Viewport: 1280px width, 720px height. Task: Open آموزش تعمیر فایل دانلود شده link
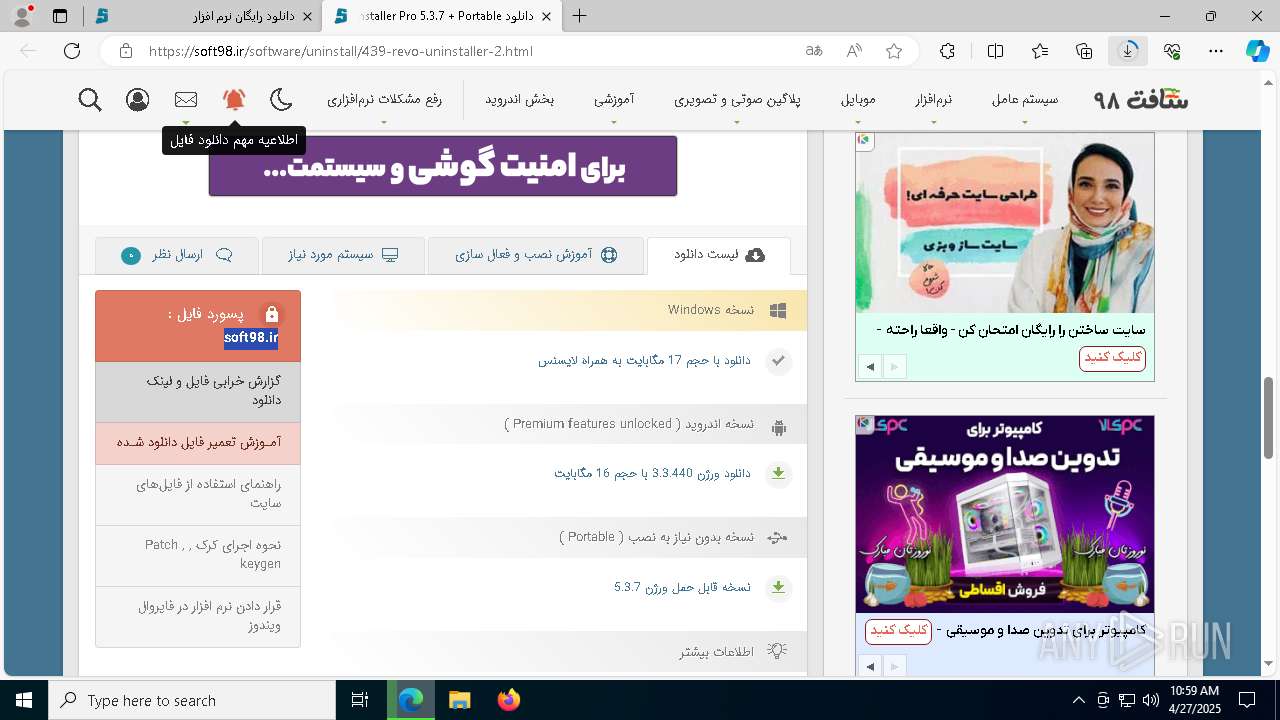point(198,443)
